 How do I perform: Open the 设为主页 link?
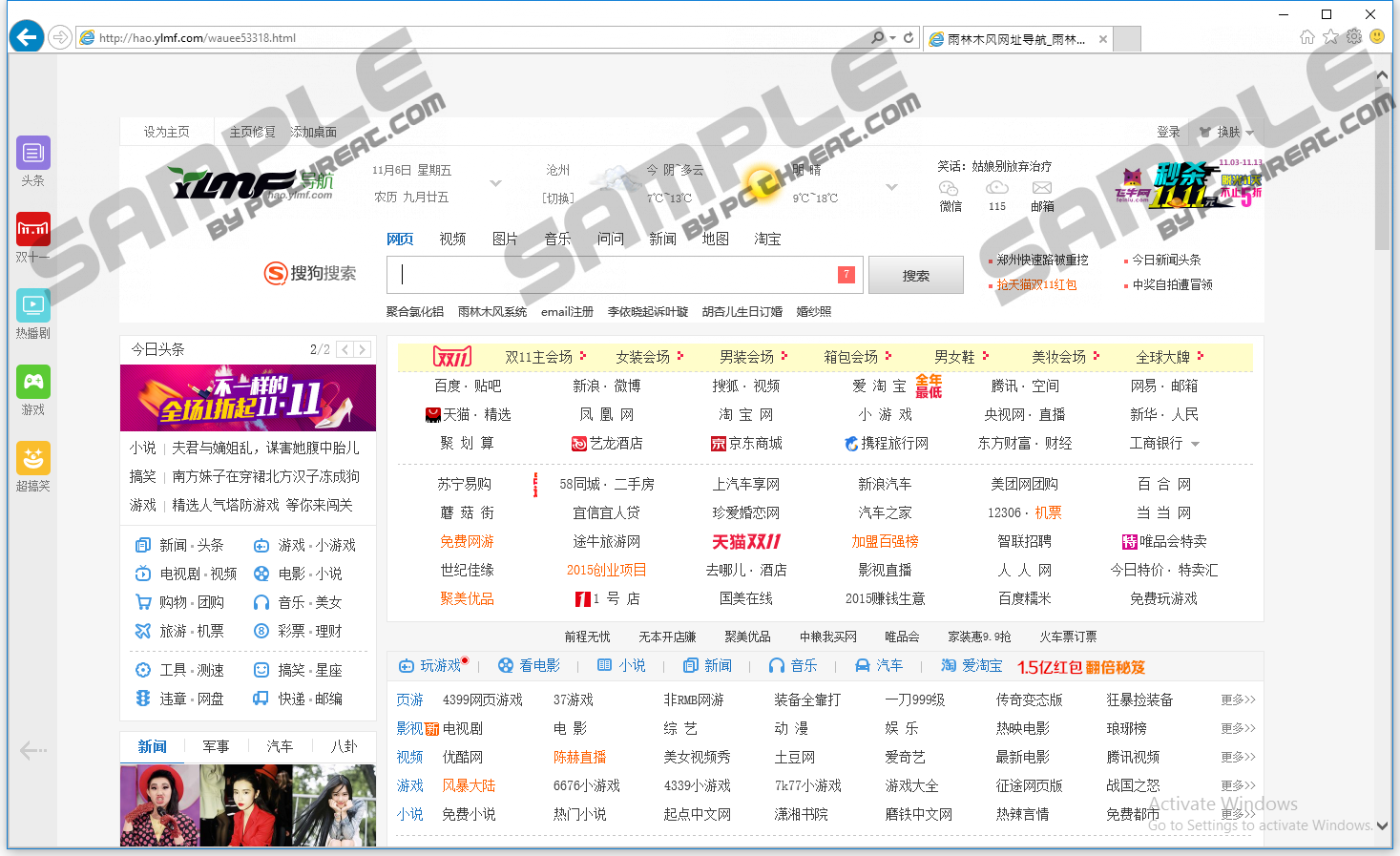pyautogui.click(x=166, y=133)
